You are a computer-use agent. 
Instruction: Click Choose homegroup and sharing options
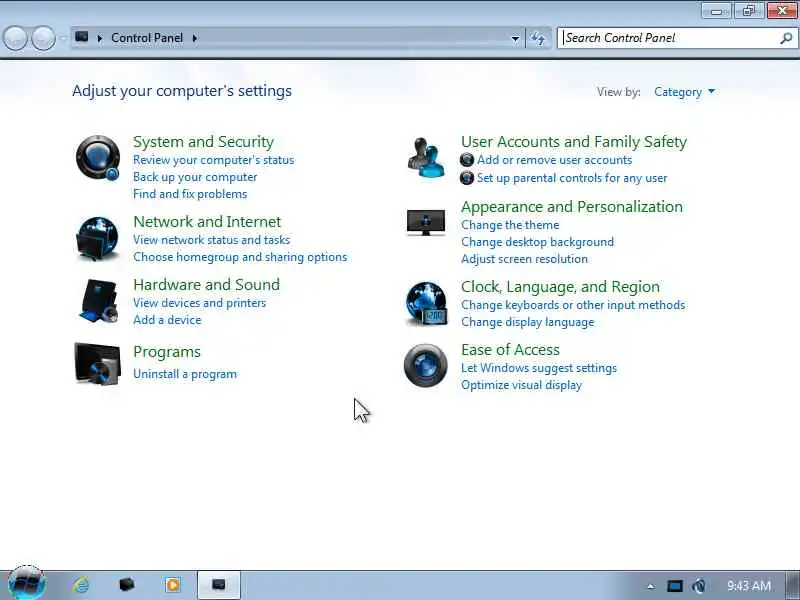(x=240, y=257)
